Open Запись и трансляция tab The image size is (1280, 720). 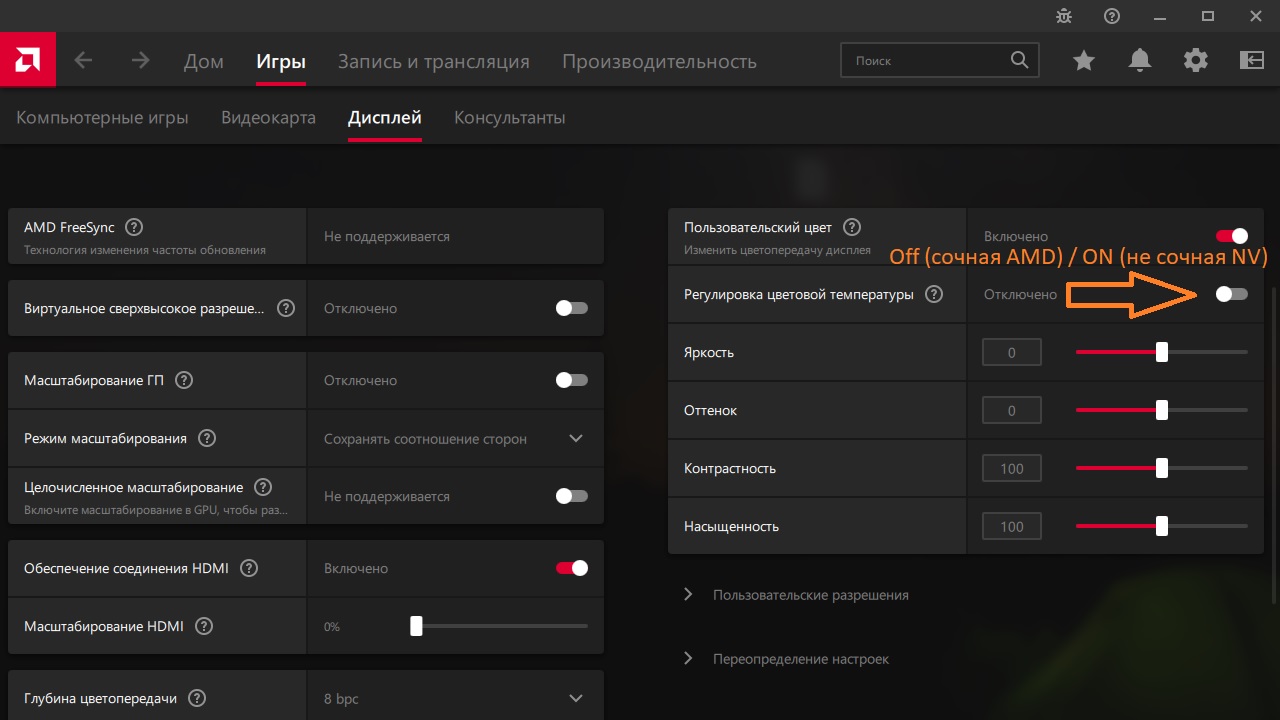[x=434, y=61]
